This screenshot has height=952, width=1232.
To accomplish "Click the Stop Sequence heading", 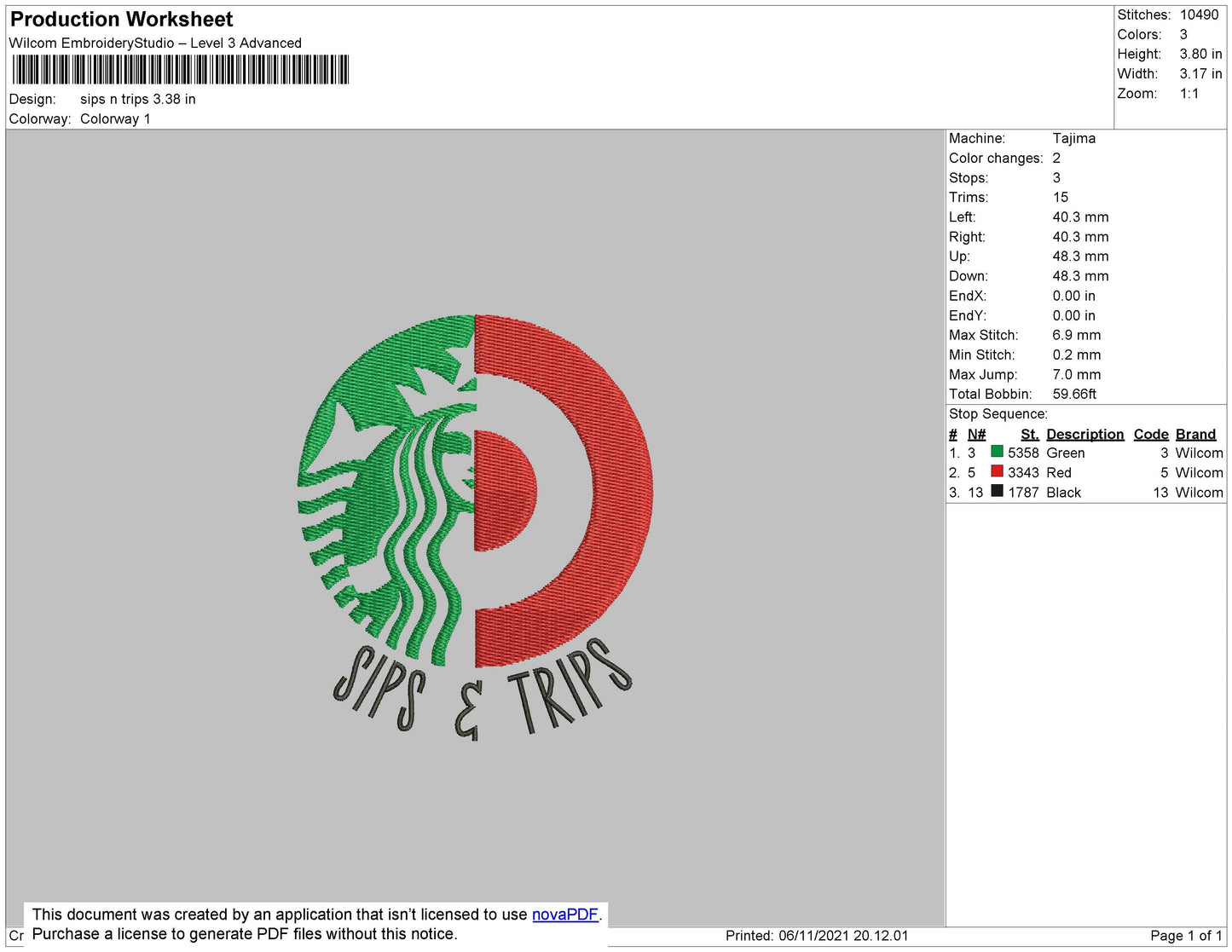I will (x=998, y=413).
